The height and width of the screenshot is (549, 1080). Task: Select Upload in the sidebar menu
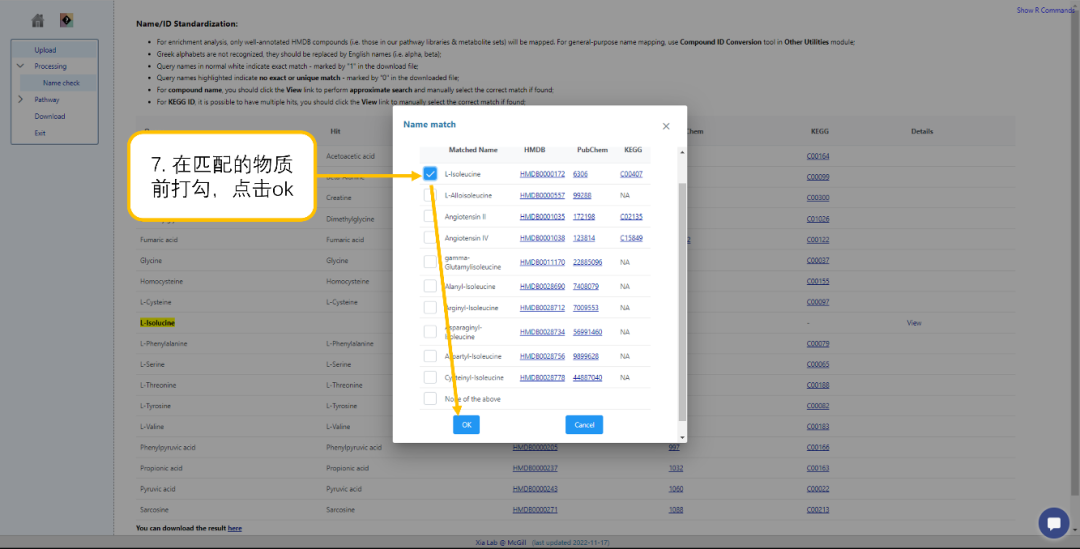[45, 50]
